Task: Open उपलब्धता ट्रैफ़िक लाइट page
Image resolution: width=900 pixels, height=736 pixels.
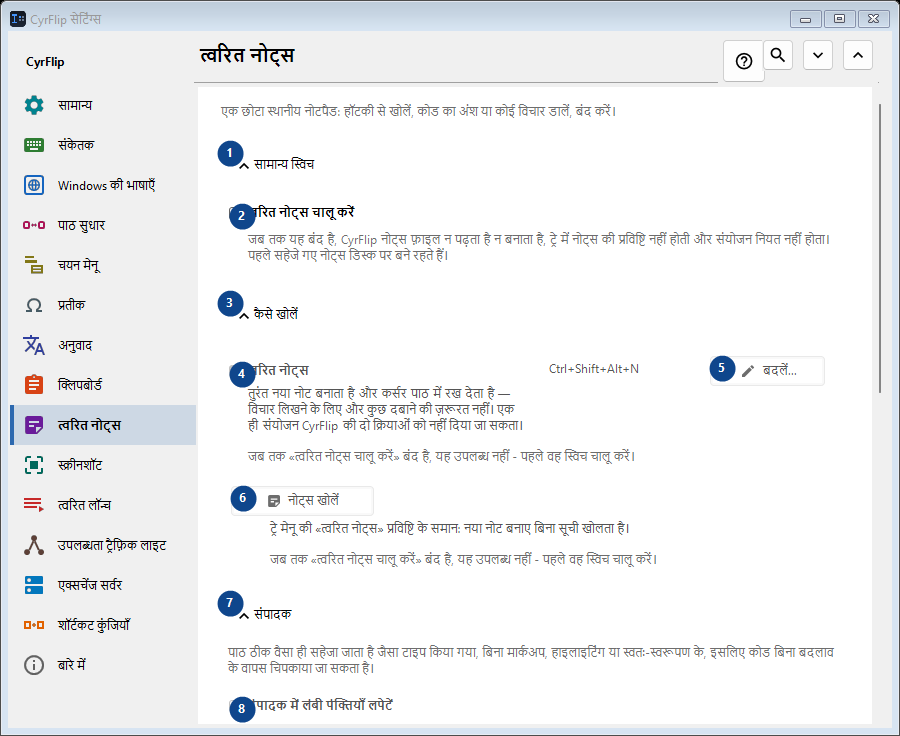Action: click(x=103, y=545)
